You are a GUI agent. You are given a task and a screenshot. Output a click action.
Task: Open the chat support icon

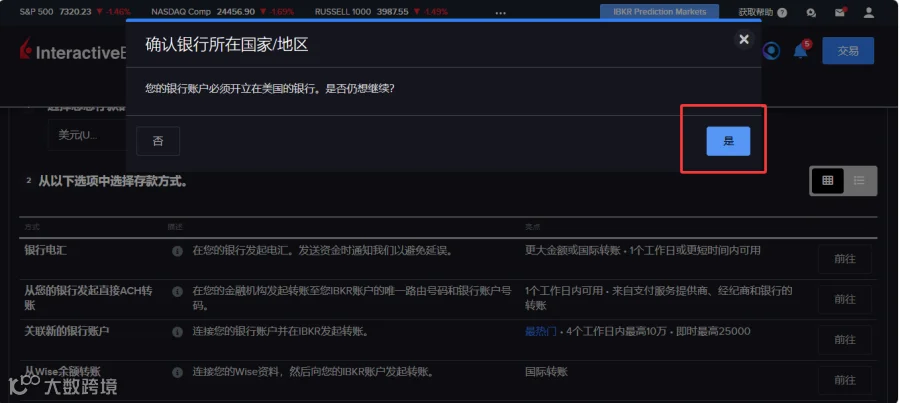tap(810, 12)
